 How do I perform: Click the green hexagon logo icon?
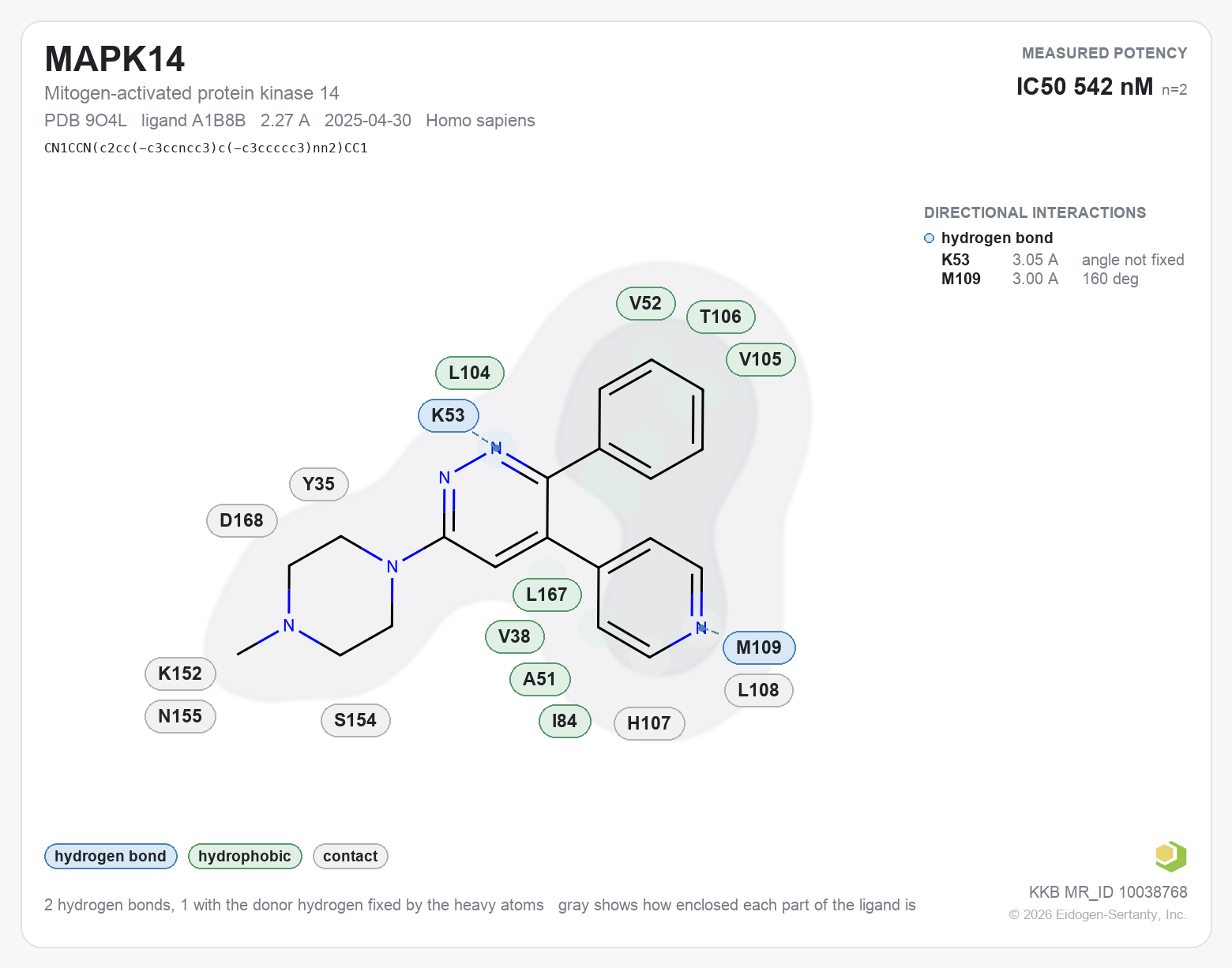(1170, 856)
